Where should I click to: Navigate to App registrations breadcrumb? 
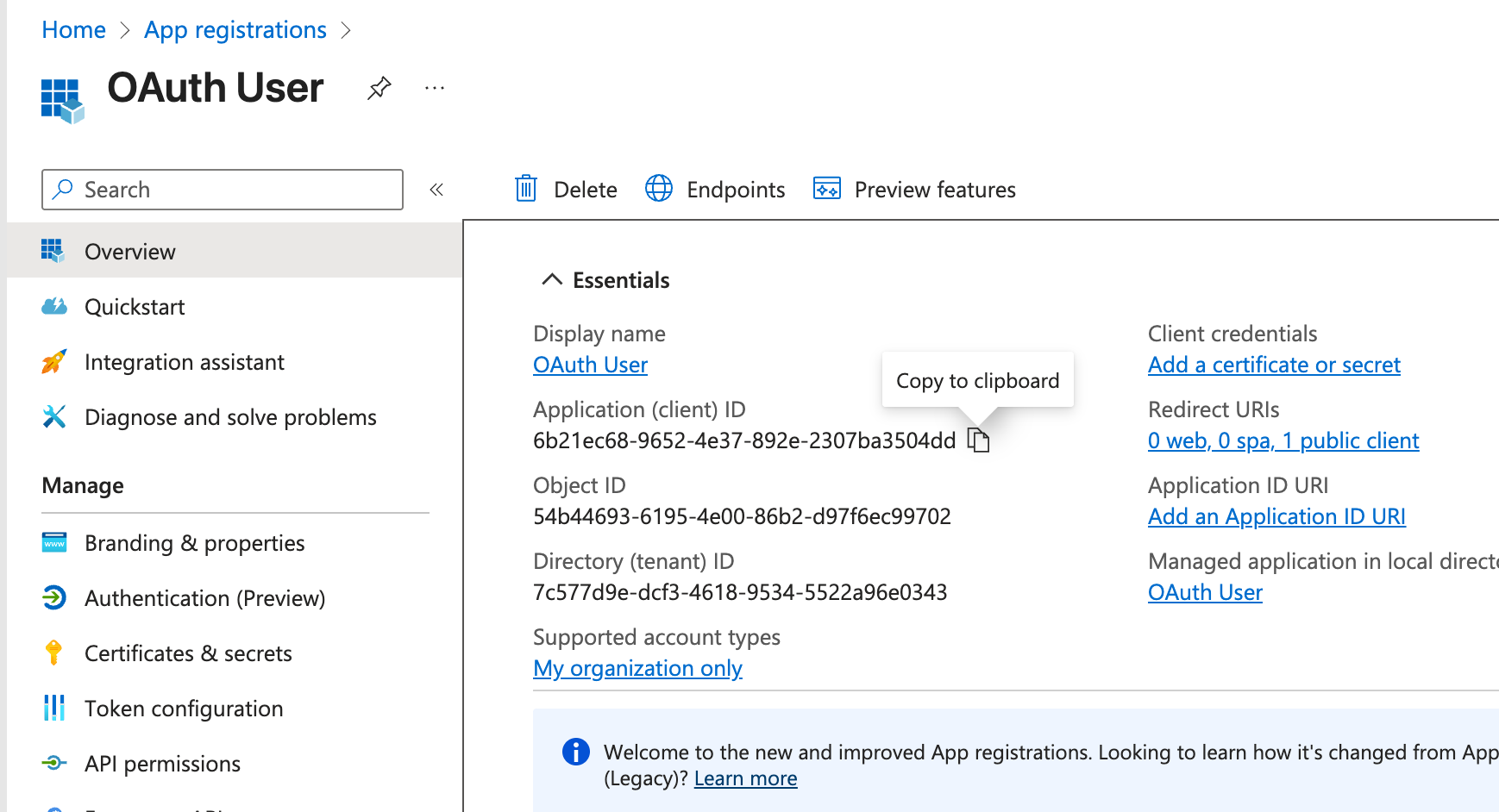[235, 30]
